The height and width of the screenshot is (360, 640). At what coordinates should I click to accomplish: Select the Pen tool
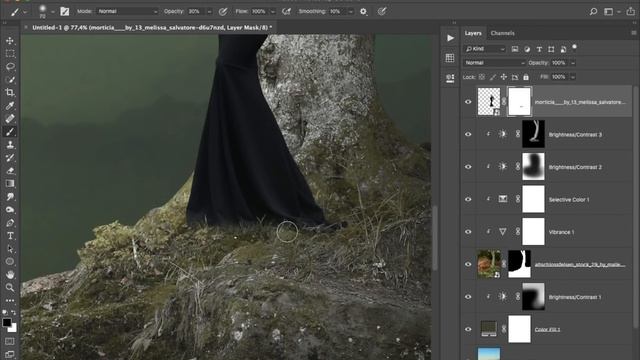[x=10, y=223]
